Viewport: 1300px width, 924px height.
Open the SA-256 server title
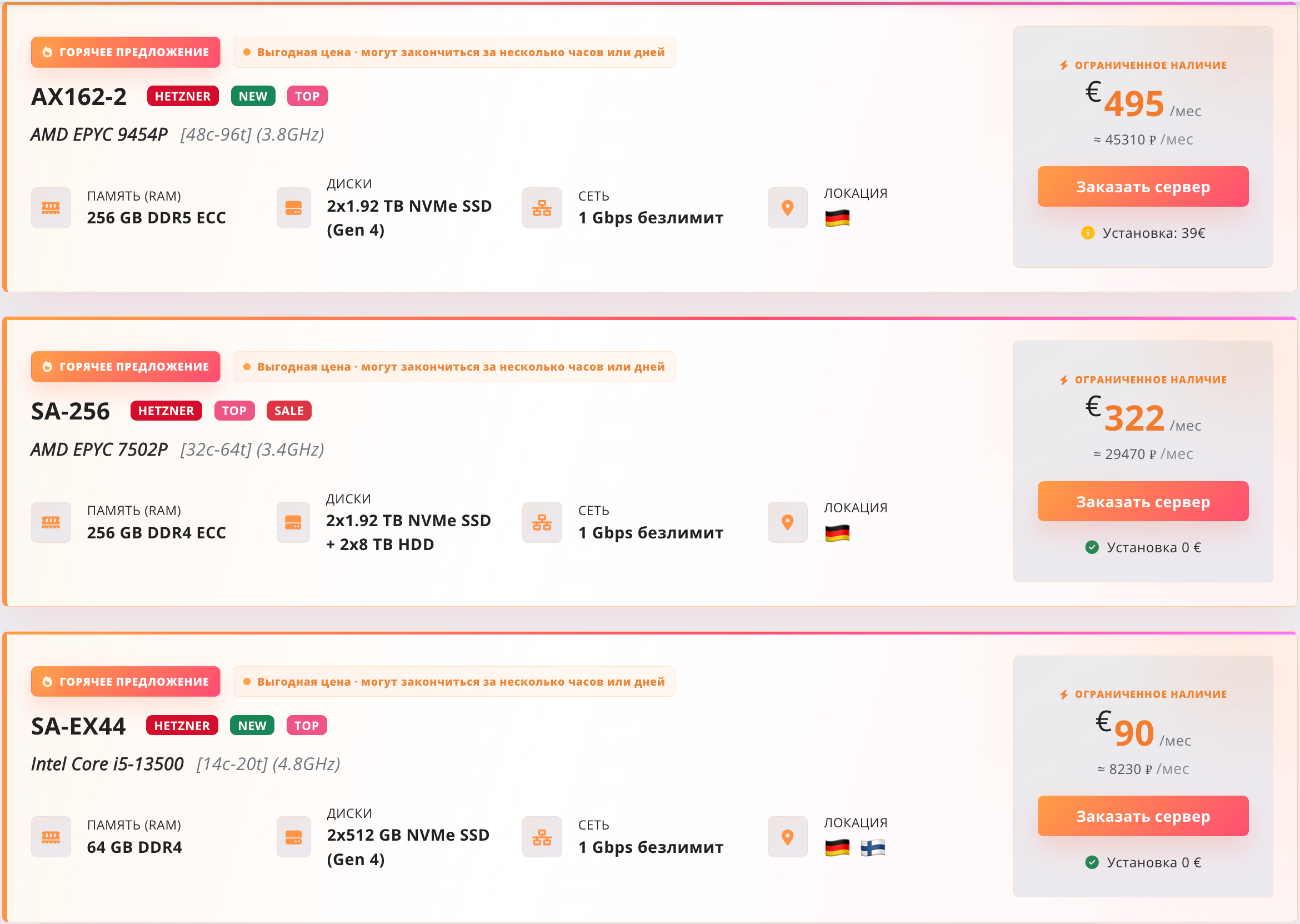point(71,411)
